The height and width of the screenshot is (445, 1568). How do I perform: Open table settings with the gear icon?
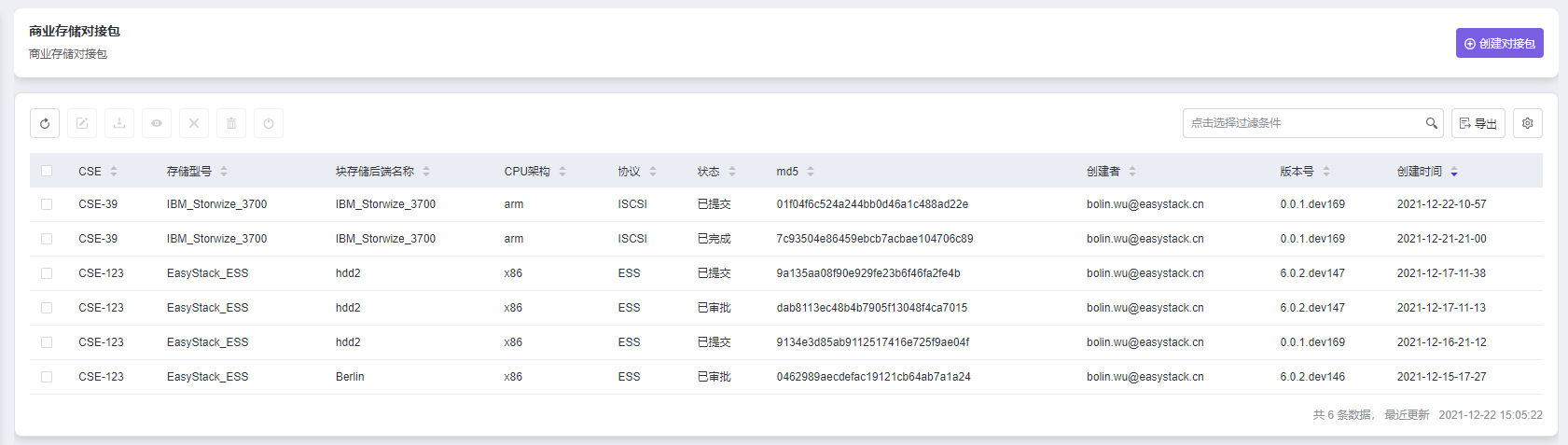1527,123
